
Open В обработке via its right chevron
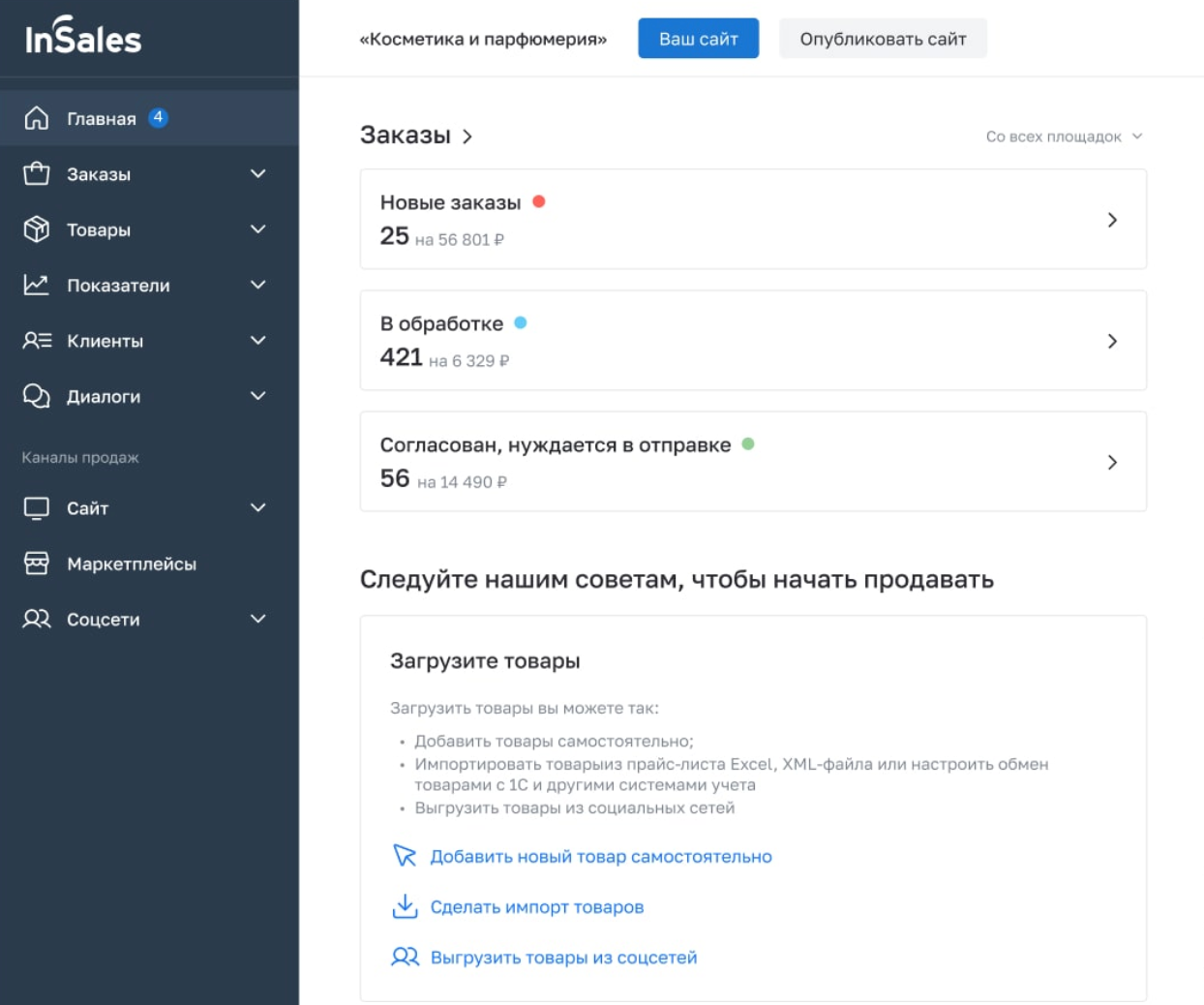[x=1112, y=341]
